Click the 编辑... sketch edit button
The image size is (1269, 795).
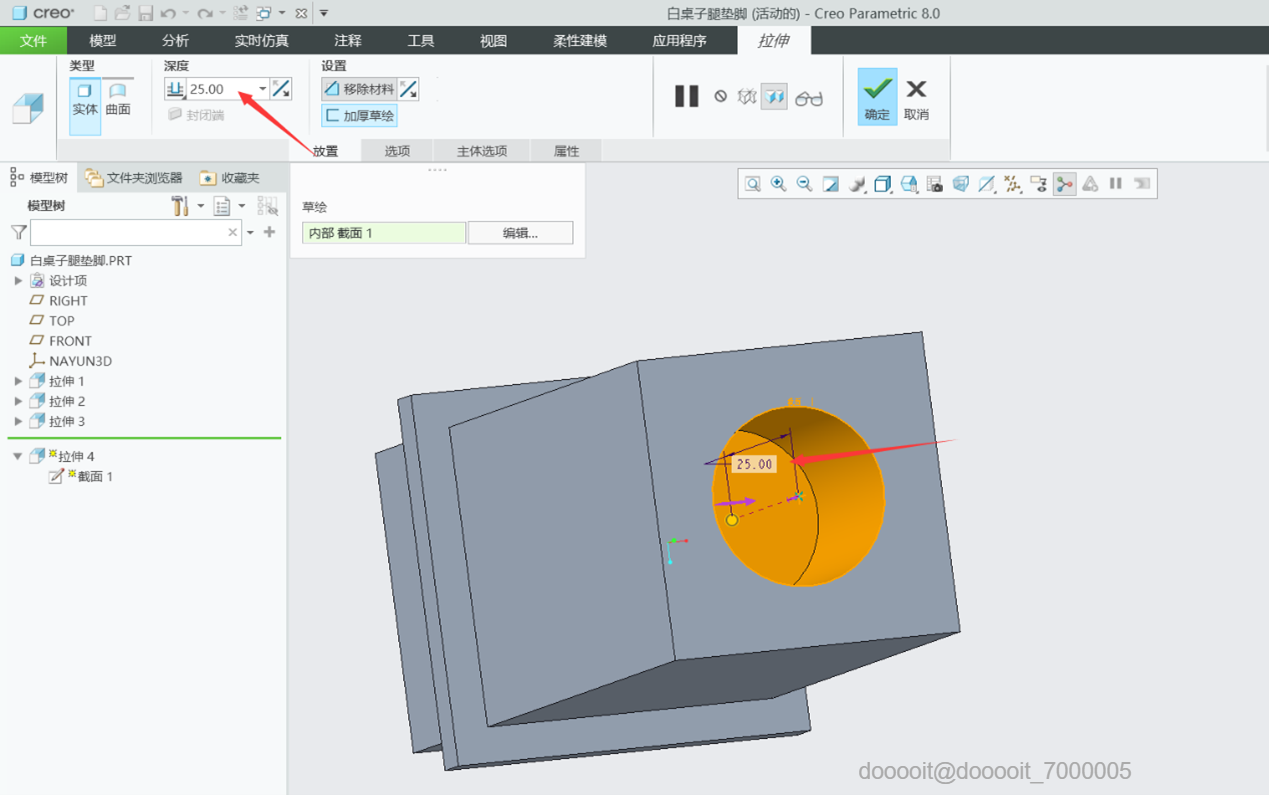click(x=520, y=233)
